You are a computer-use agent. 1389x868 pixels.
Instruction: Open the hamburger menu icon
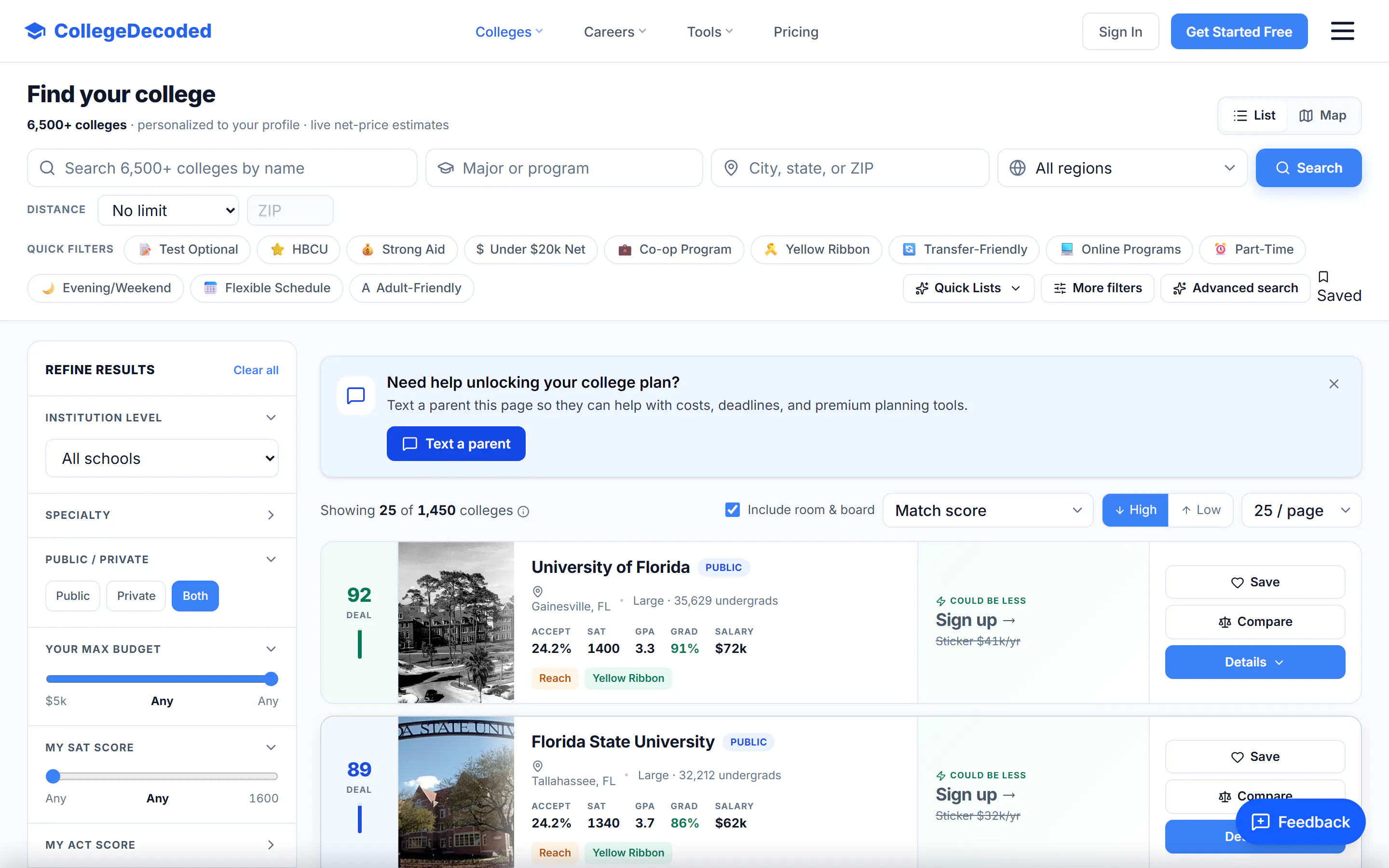point(1342,31)
